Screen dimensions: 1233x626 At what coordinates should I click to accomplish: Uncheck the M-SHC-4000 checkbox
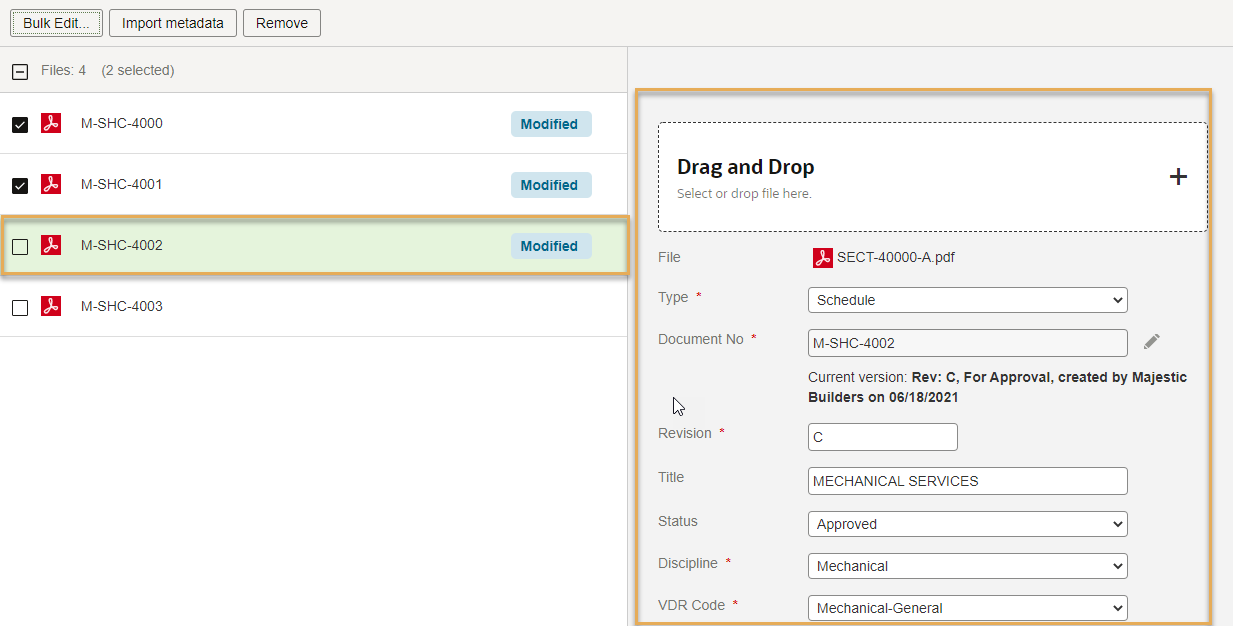pyautogui.click(x=20, y=125)
